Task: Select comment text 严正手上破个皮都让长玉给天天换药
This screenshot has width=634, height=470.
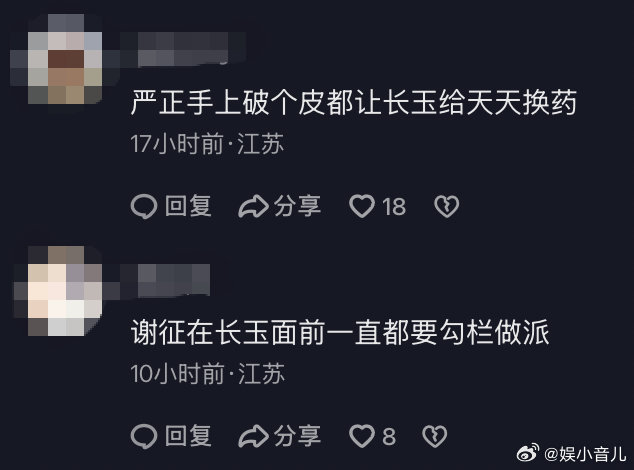Action: (x=354, y=102)
